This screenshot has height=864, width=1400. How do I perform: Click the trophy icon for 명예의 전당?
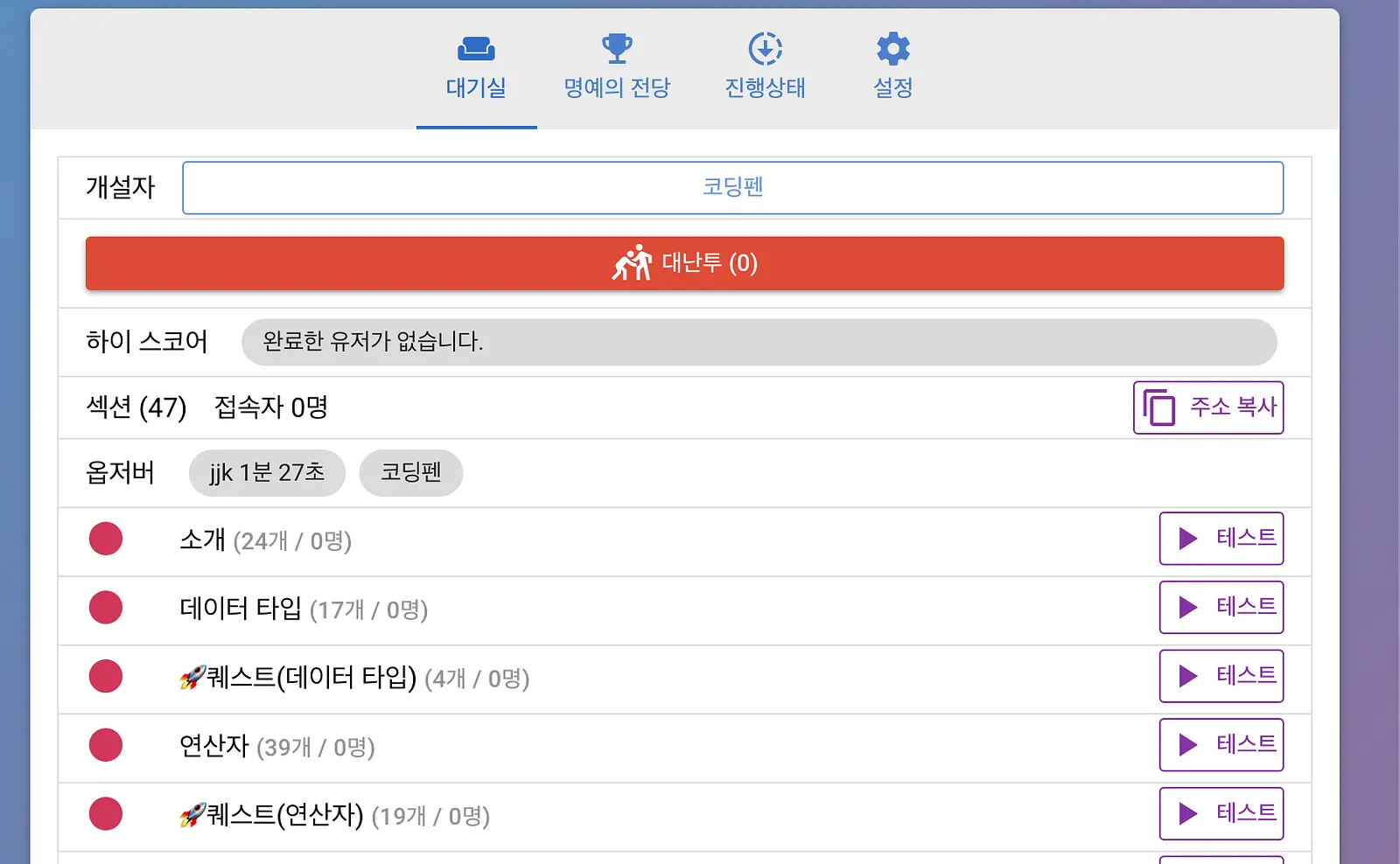pos(617,48)
